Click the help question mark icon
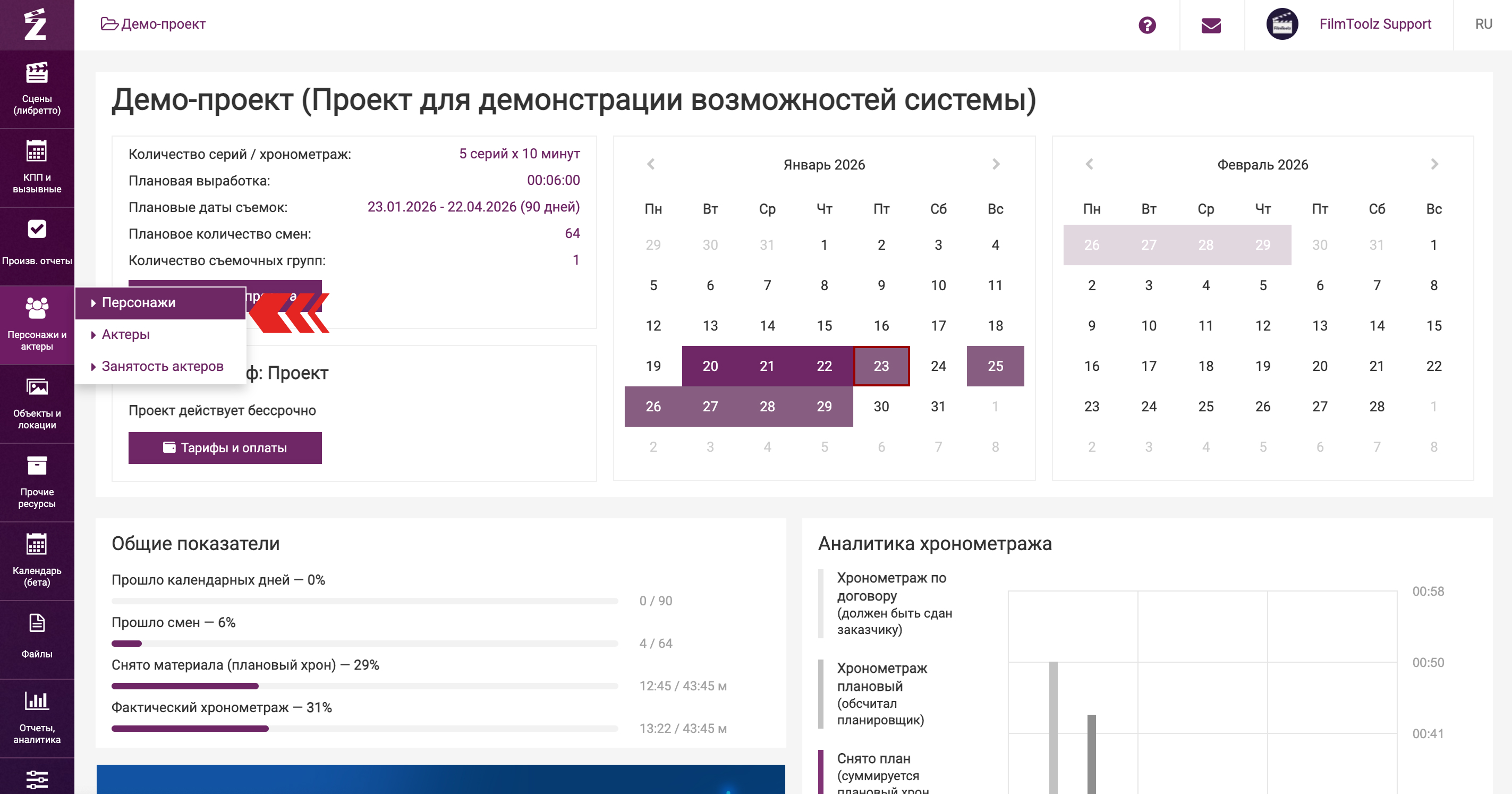 1147,24
